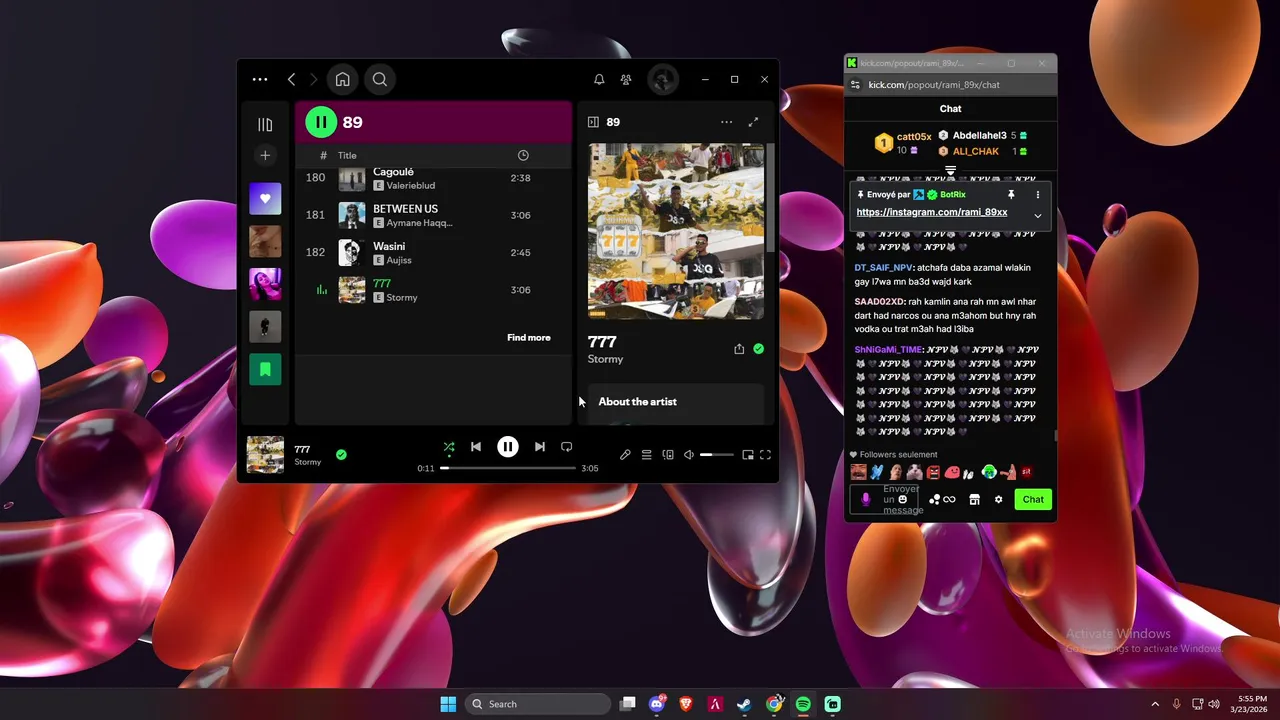Viewport: 1280px width, 720px height.
Task: Show lyrics with the microphone icon
Action: coord(625,455)
